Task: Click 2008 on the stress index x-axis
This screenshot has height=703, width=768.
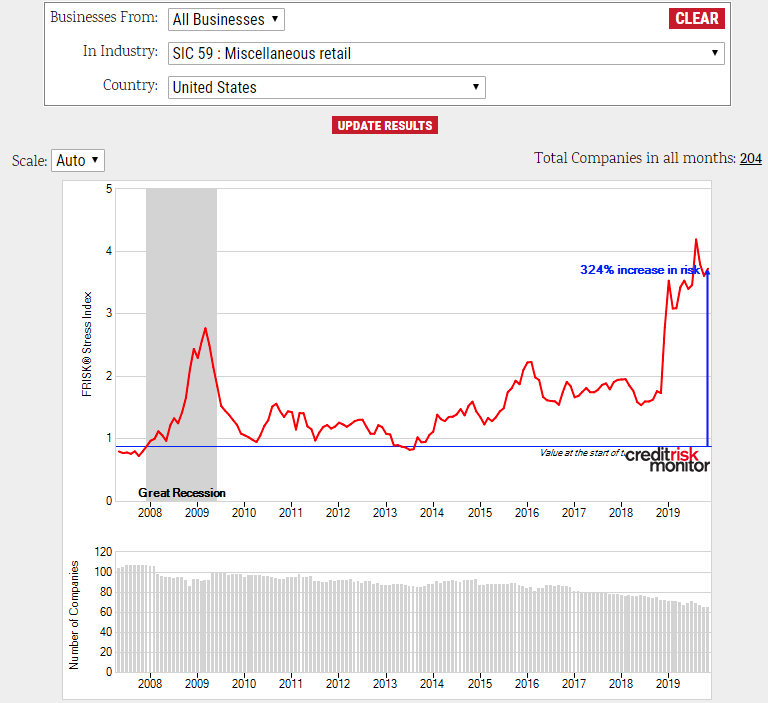Action: tap(150, 513)
